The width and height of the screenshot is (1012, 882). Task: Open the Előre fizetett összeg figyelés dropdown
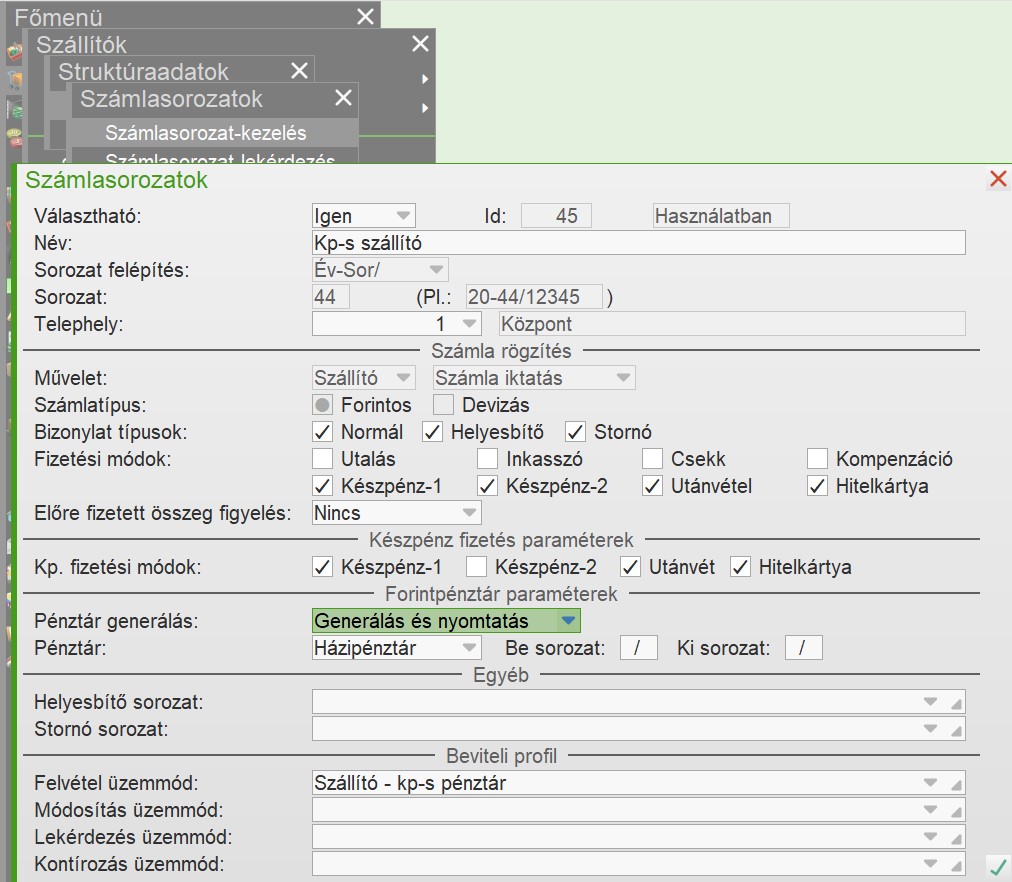point(467,513)
